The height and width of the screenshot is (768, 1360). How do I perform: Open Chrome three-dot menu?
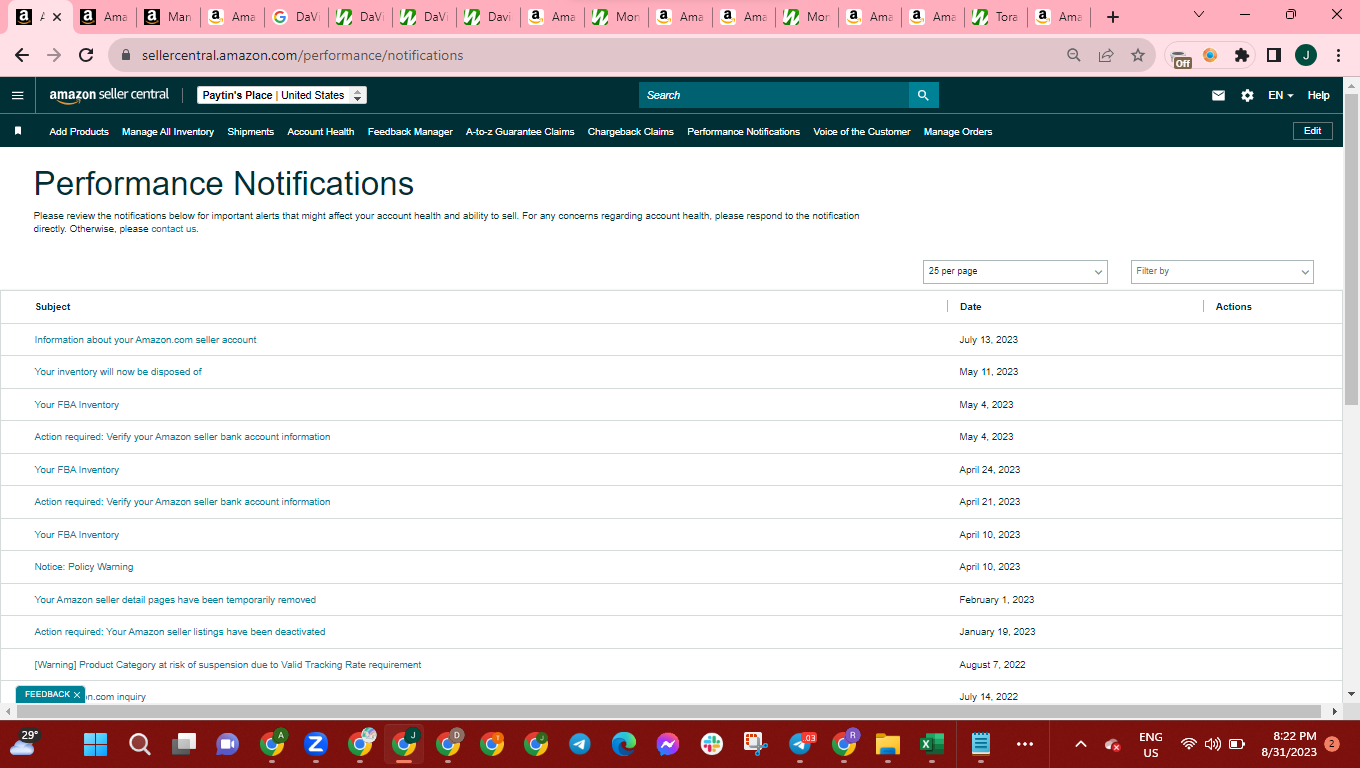coord(1338,55)
